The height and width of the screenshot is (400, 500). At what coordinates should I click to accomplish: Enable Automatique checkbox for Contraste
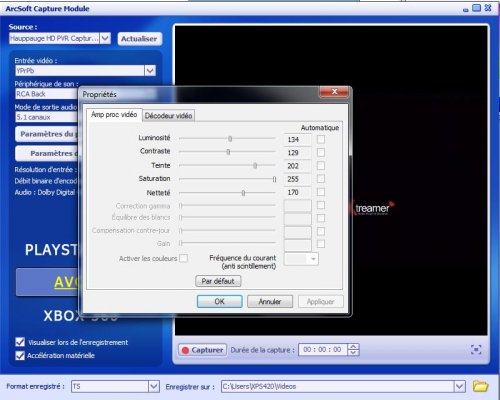tap(321, 152)
